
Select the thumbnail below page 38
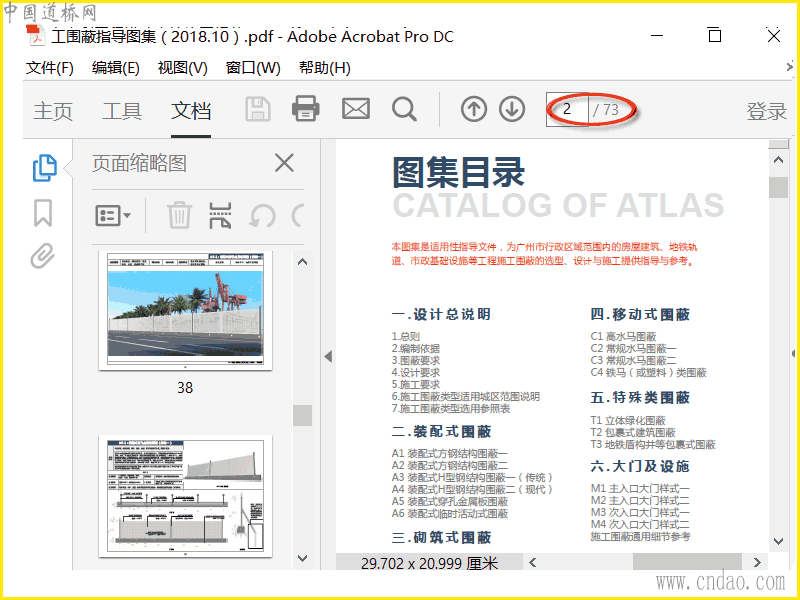185,496
